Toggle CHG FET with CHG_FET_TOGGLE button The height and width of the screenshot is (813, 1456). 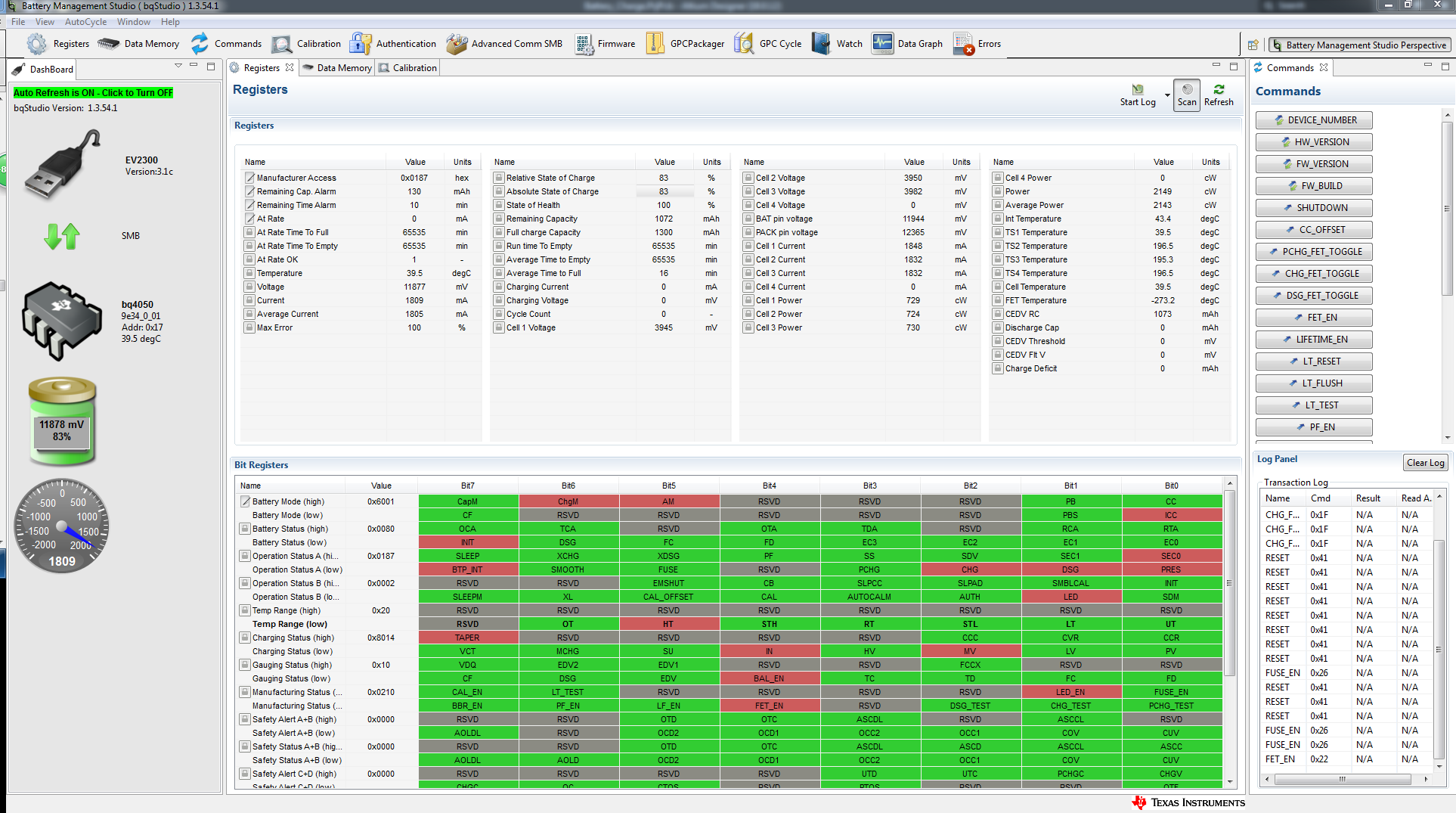coord(1314,274)
